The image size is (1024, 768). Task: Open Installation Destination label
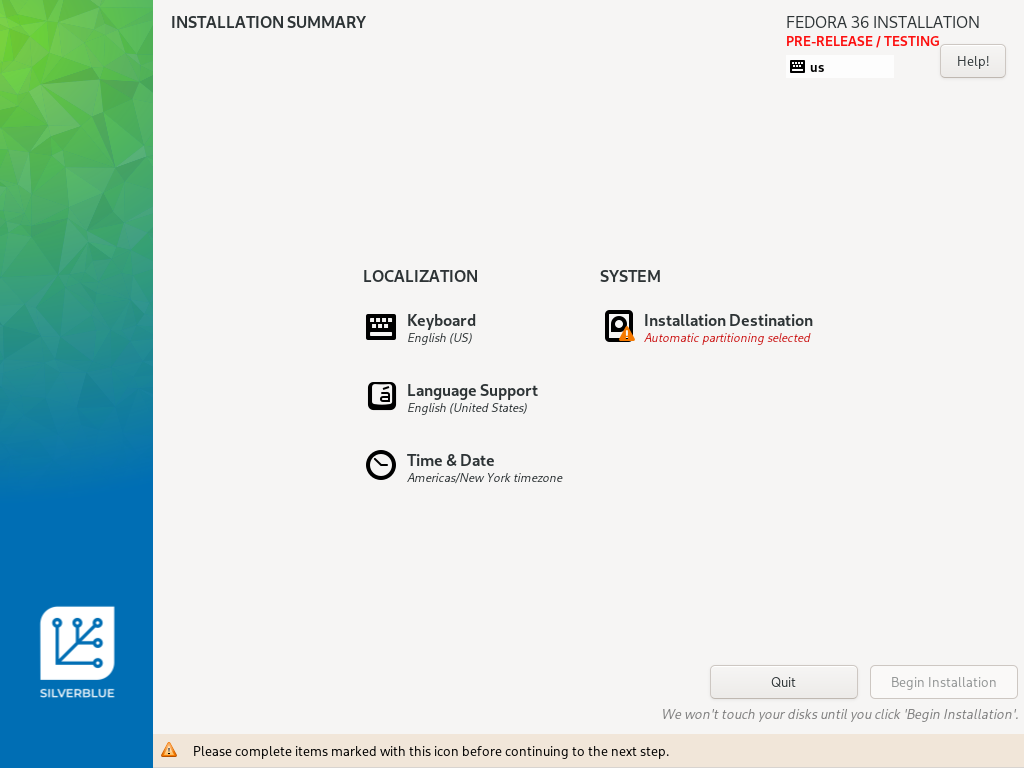click(728, 321)
